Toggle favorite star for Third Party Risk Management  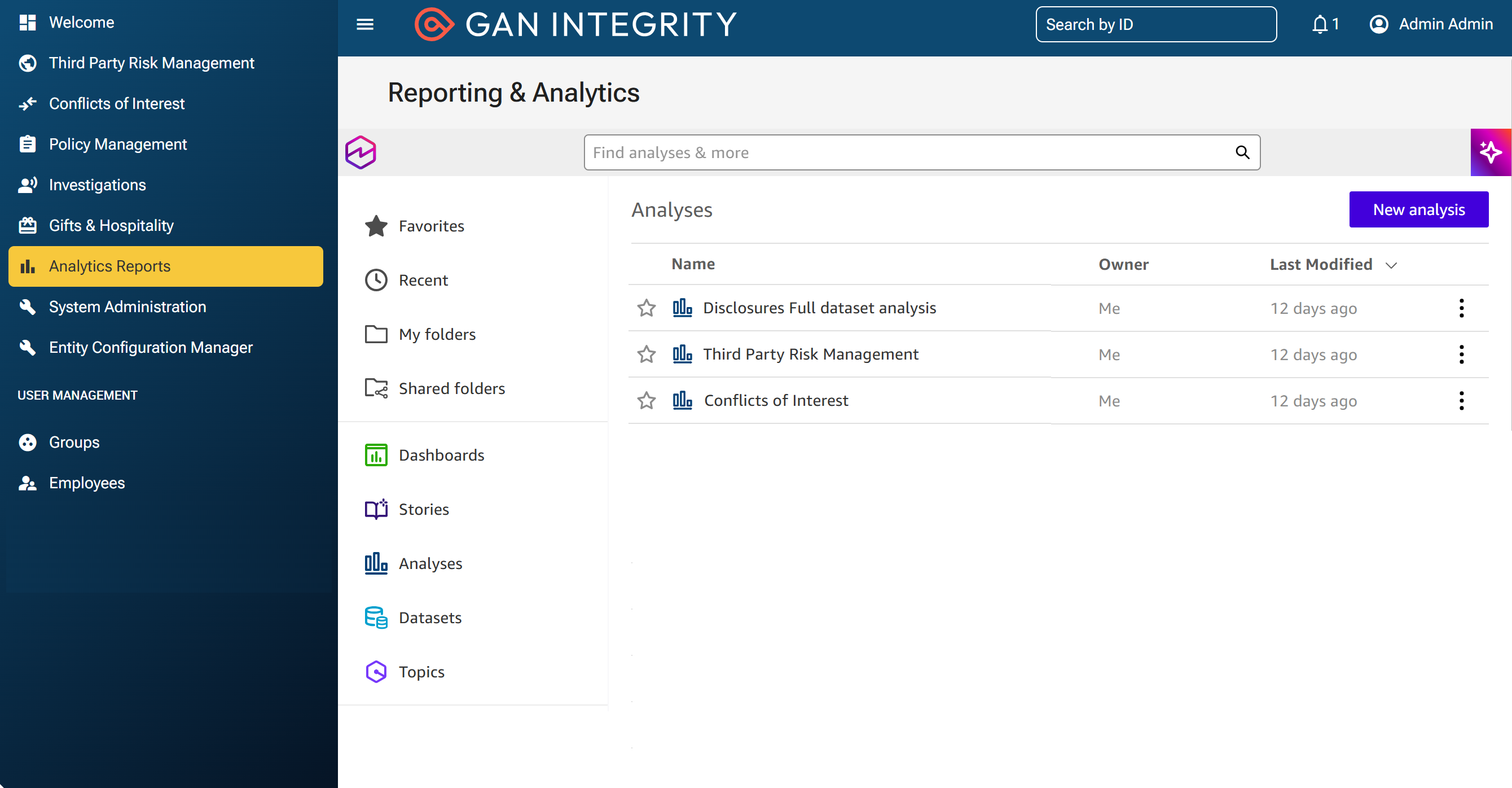tap(646, 354)
